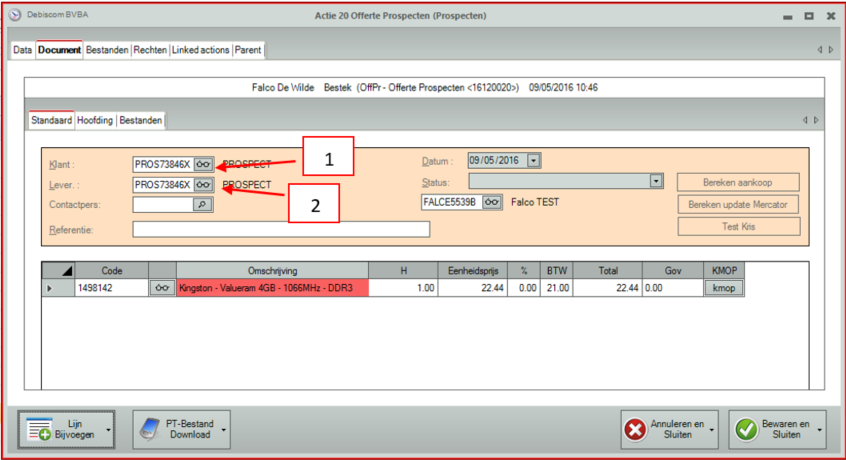
Task: Click the binoculars lookup icon next to Klant
Action: (x=203, y=163)
